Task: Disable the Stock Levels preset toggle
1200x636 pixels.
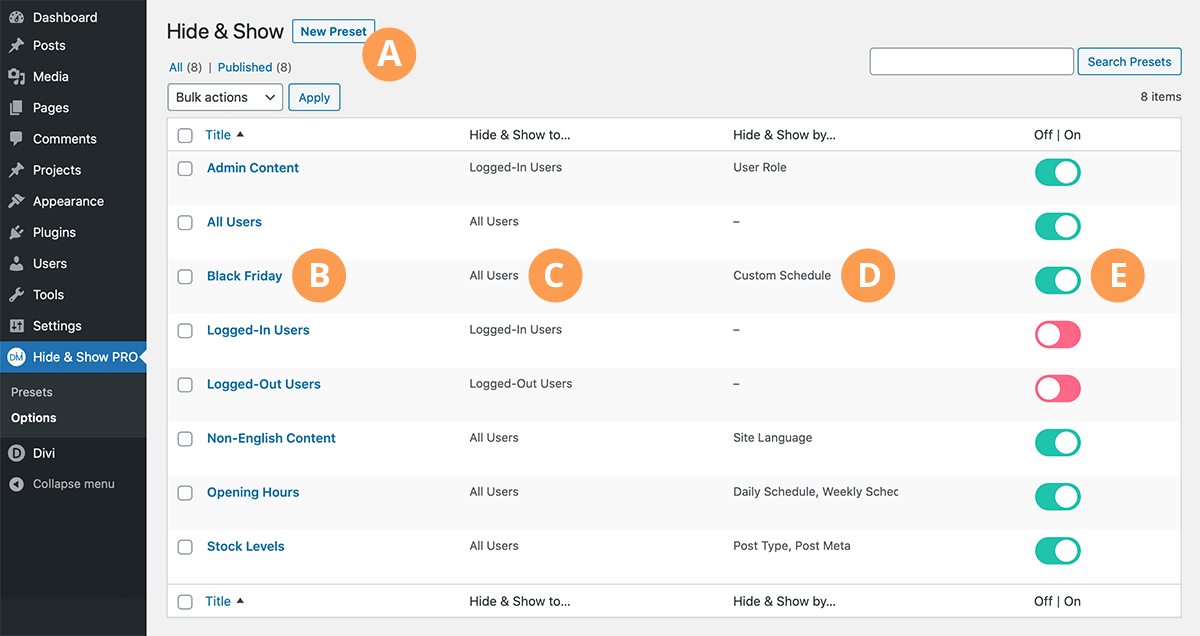Action: coord(1058,550)
